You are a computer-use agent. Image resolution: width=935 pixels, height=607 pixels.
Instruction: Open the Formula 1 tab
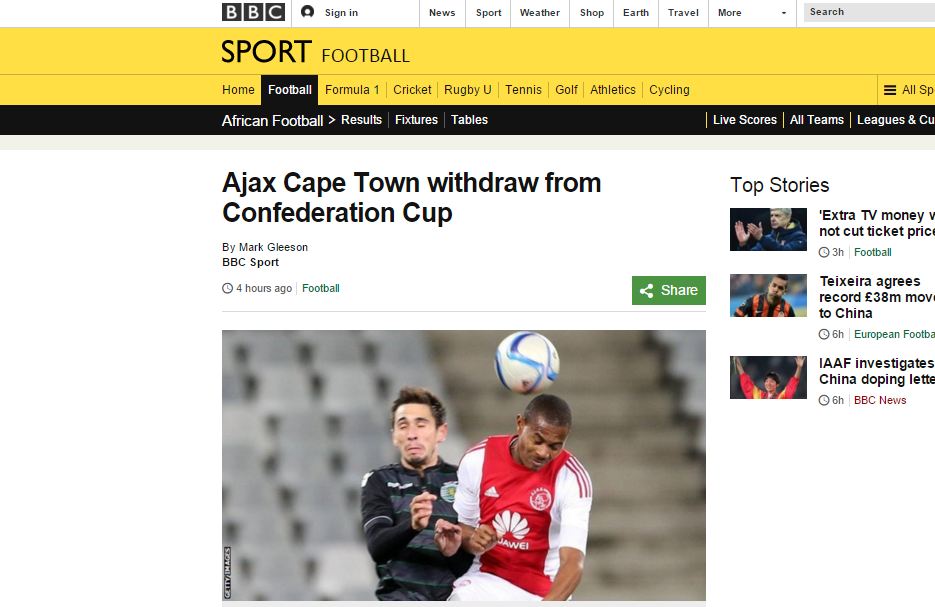click(352, 90)
